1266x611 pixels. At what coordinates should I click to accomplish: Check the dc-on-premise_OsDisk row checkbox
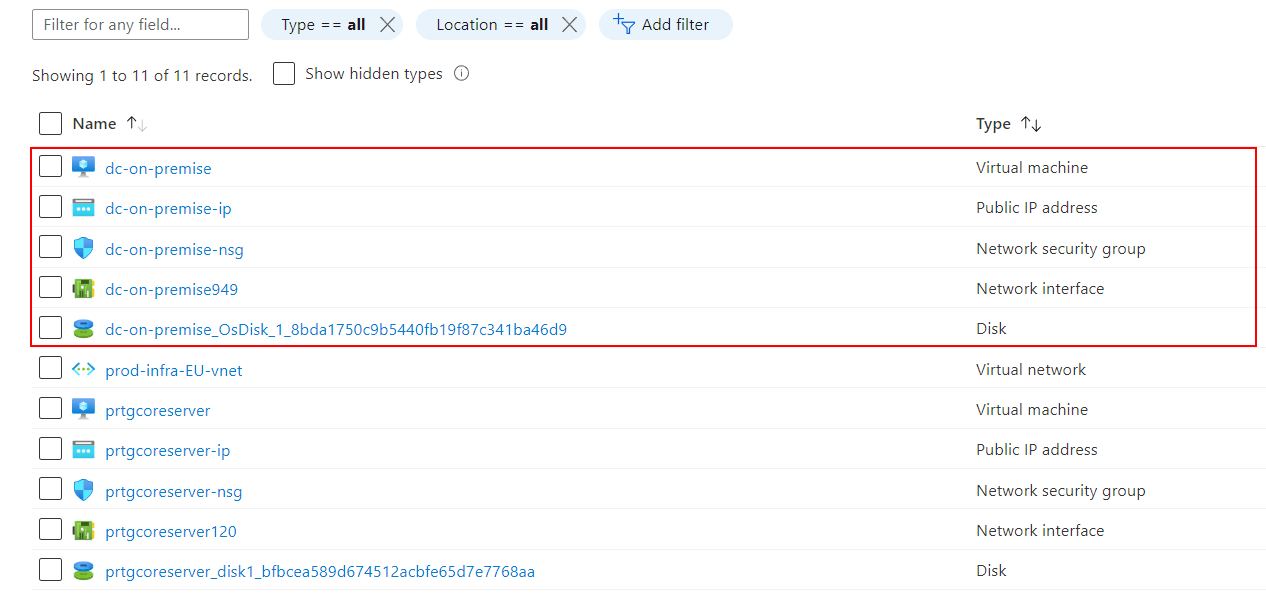pyautogui.click(x=50, y=328)
